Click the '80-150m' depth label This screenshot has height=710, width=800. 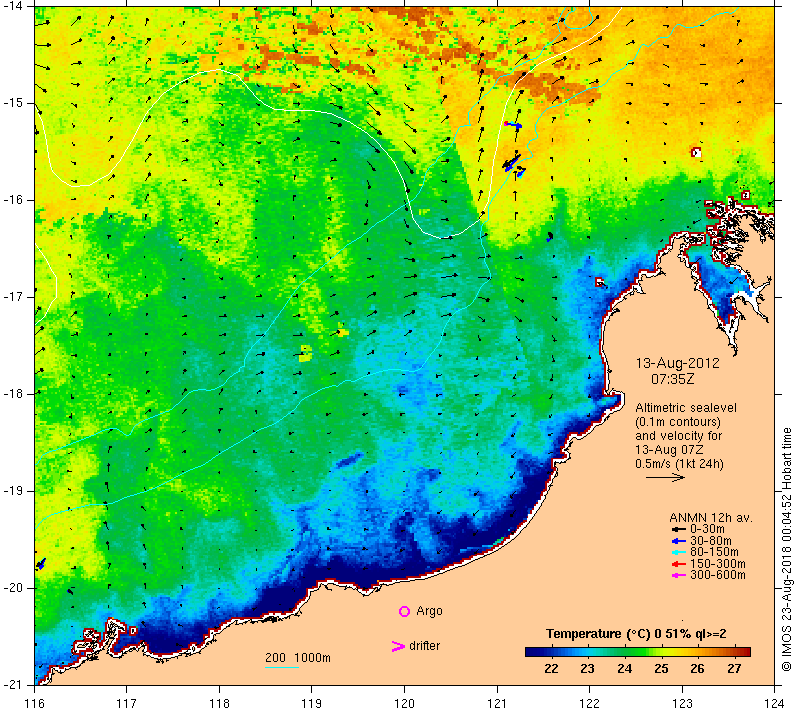coord(714,552)
